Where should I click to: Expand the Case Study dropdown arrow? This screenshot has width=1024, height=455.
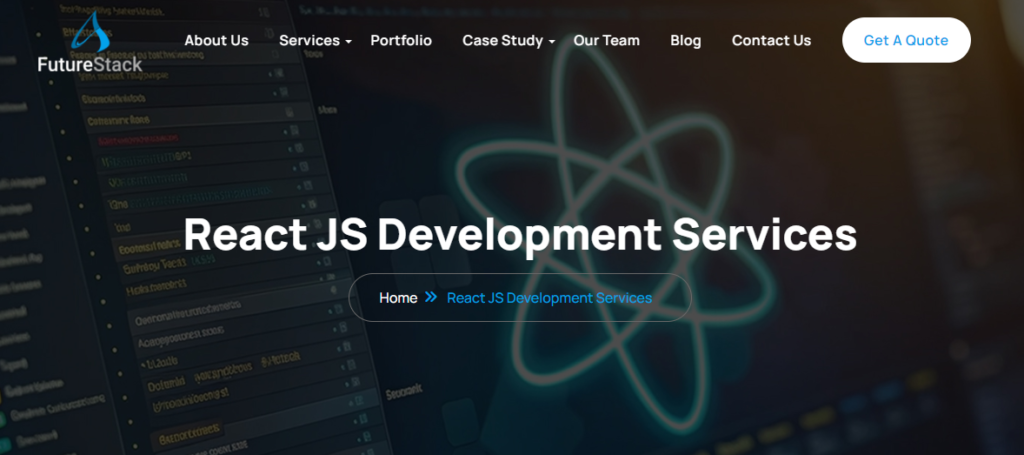552,42
